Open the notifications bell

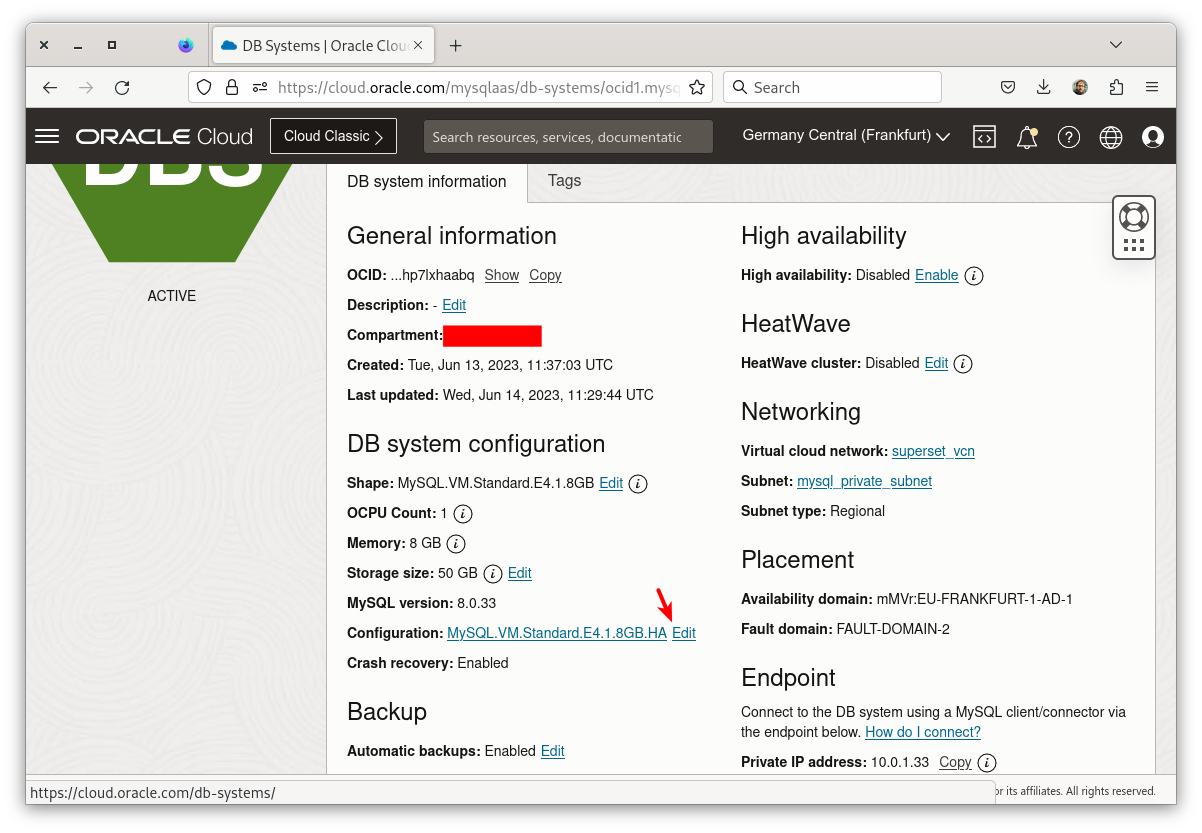point(1026,137)
